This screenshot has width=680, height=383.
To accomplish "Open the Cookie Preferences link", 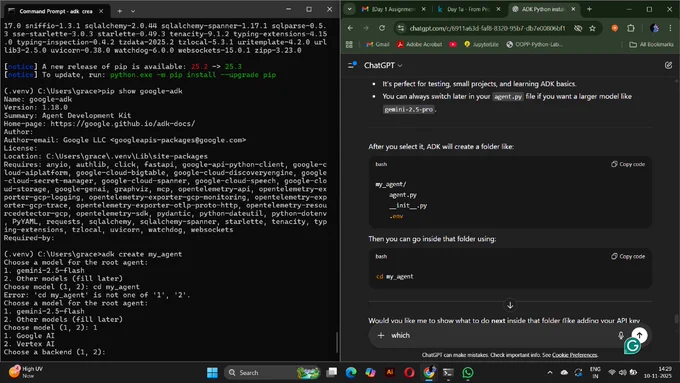I will coord(574,355).
